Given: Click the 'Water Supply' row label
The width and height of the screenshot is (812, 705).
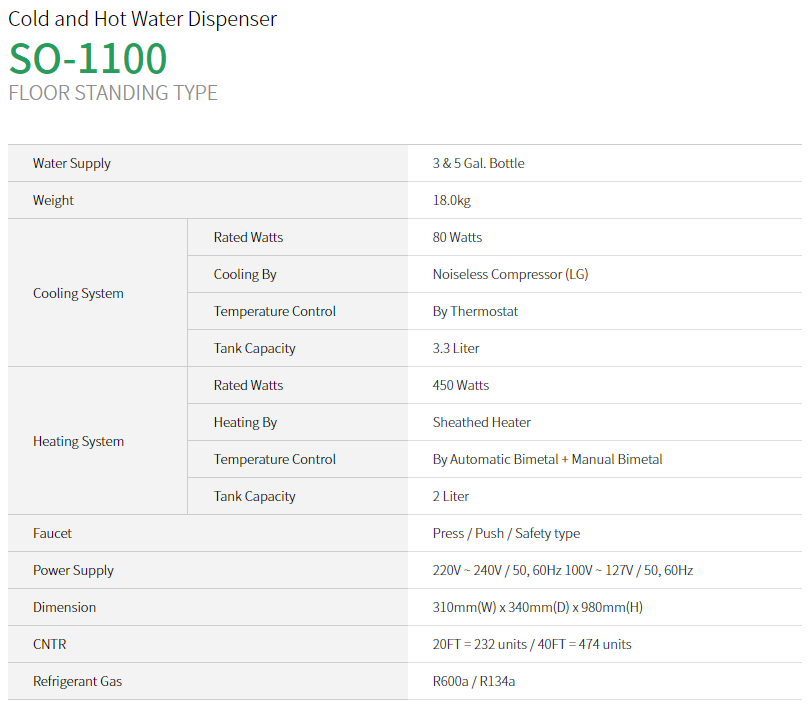Looking at the screenshot, I should [72, 164].
